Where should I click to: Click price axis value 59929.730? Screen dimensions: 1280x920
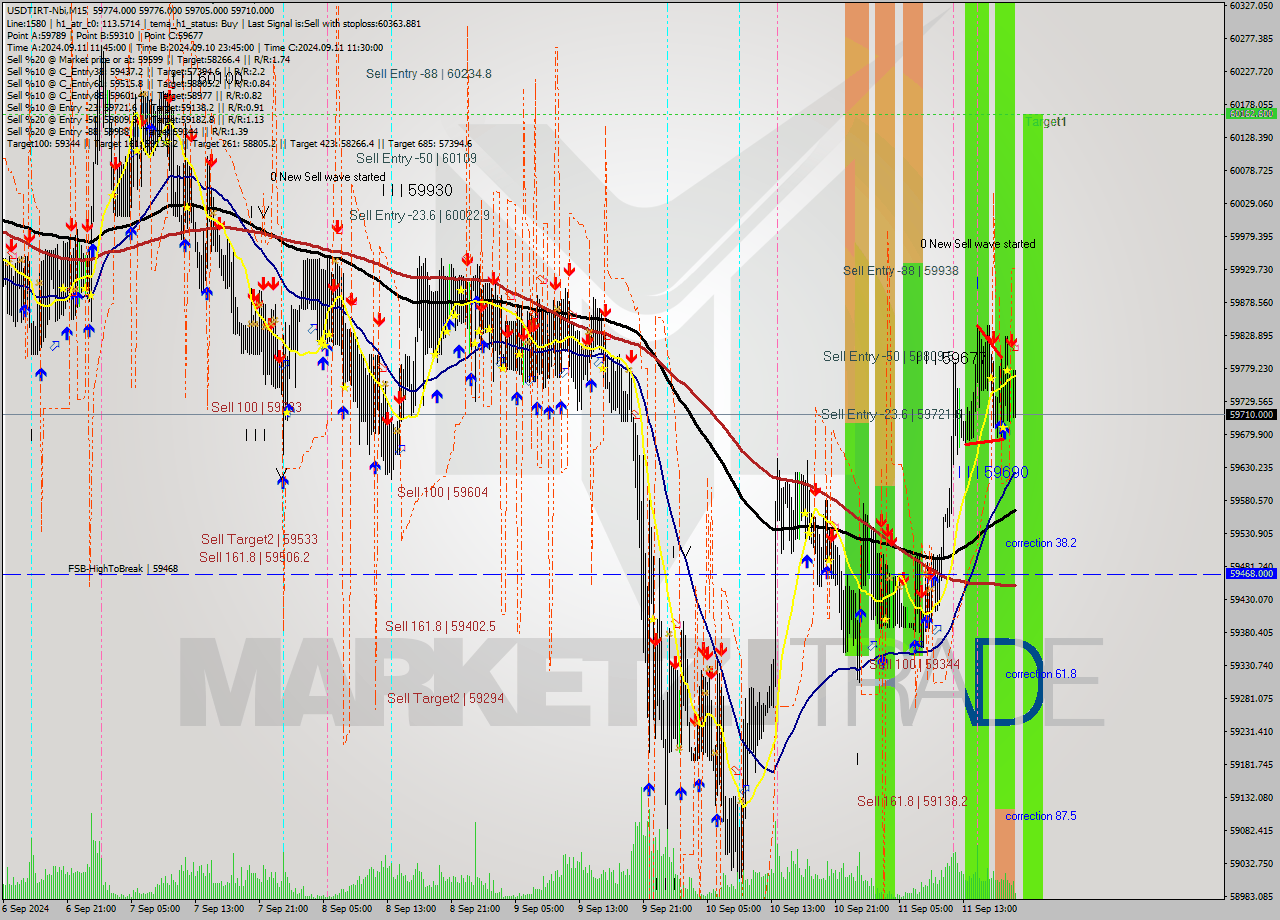[x=1251, y=269]
